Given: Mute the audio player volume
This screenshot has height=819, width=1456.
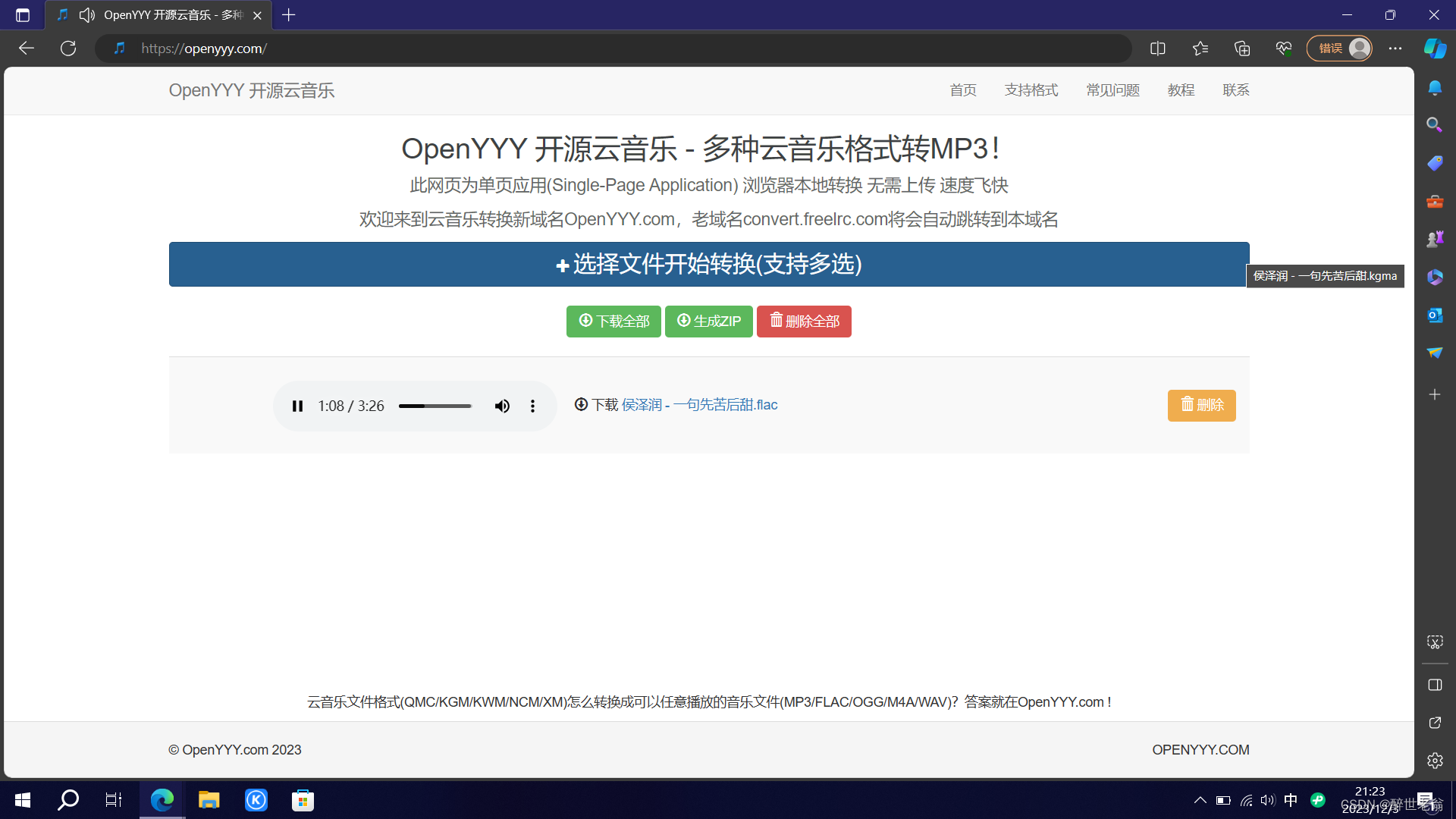Looking at the screenshot, I should pyautogui.click(x=502, y=406).
